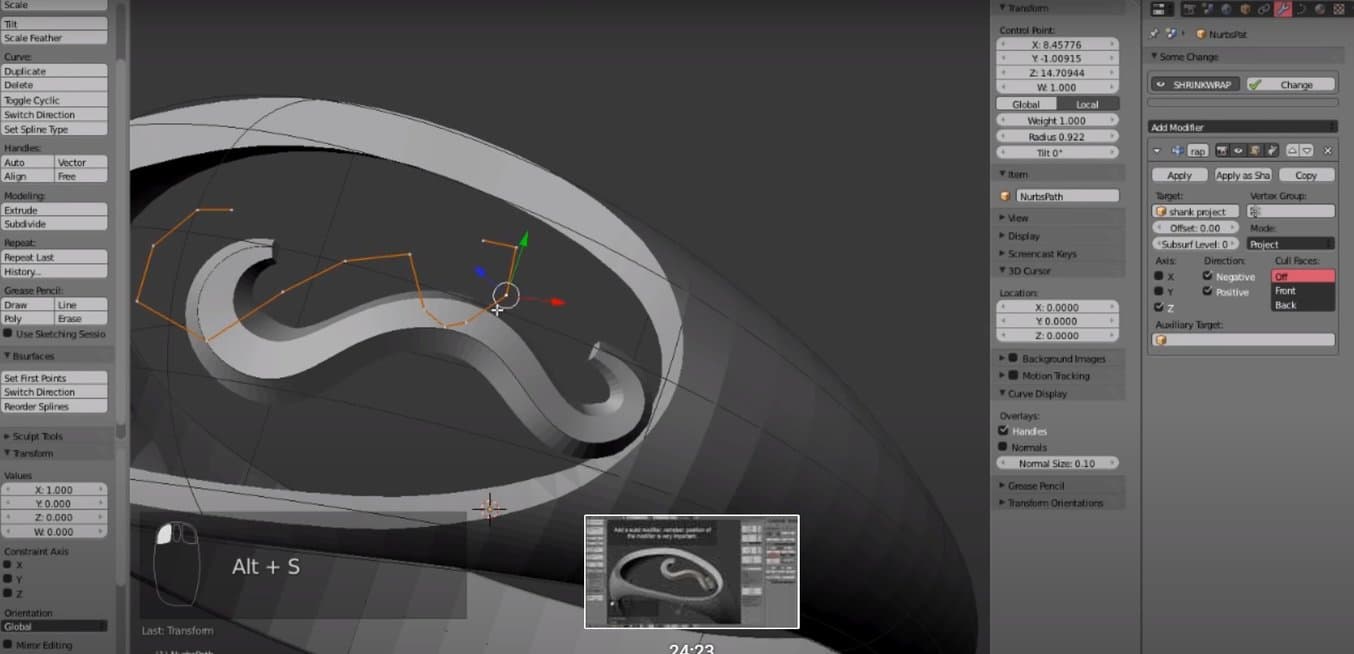The width and height of the screenshot is (1354, 654).
Task: Uncheck the Negative direction checkbox
Action: (1207, 276)
